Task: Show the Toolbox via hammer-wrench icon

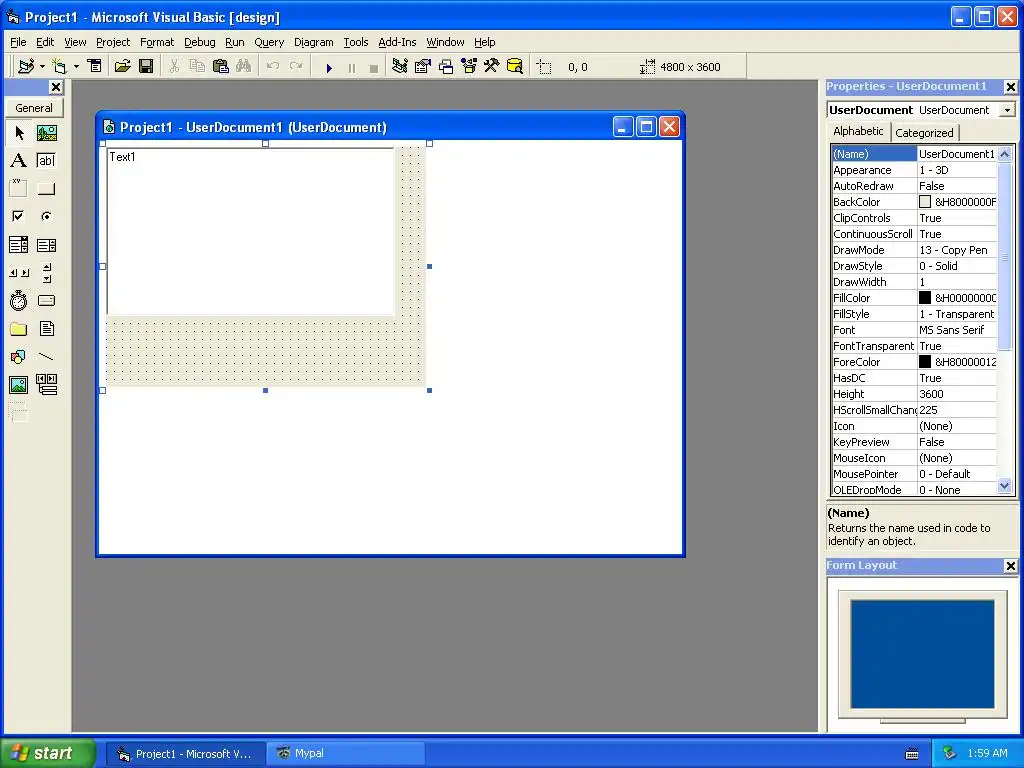Action: (492, 67)
